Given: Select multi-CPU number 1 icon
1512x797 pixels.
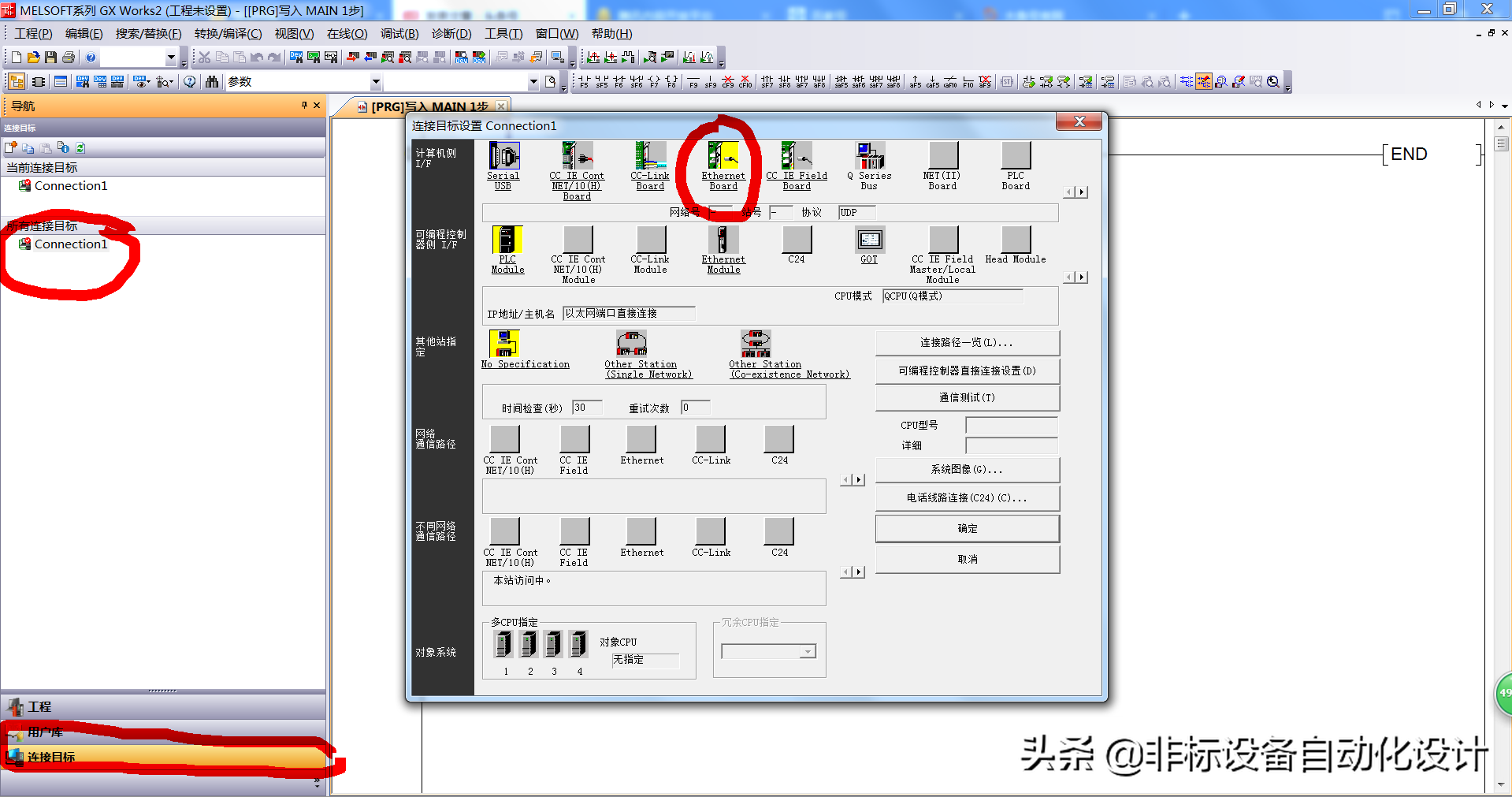Looking at the screenshot, I should 503,644.
